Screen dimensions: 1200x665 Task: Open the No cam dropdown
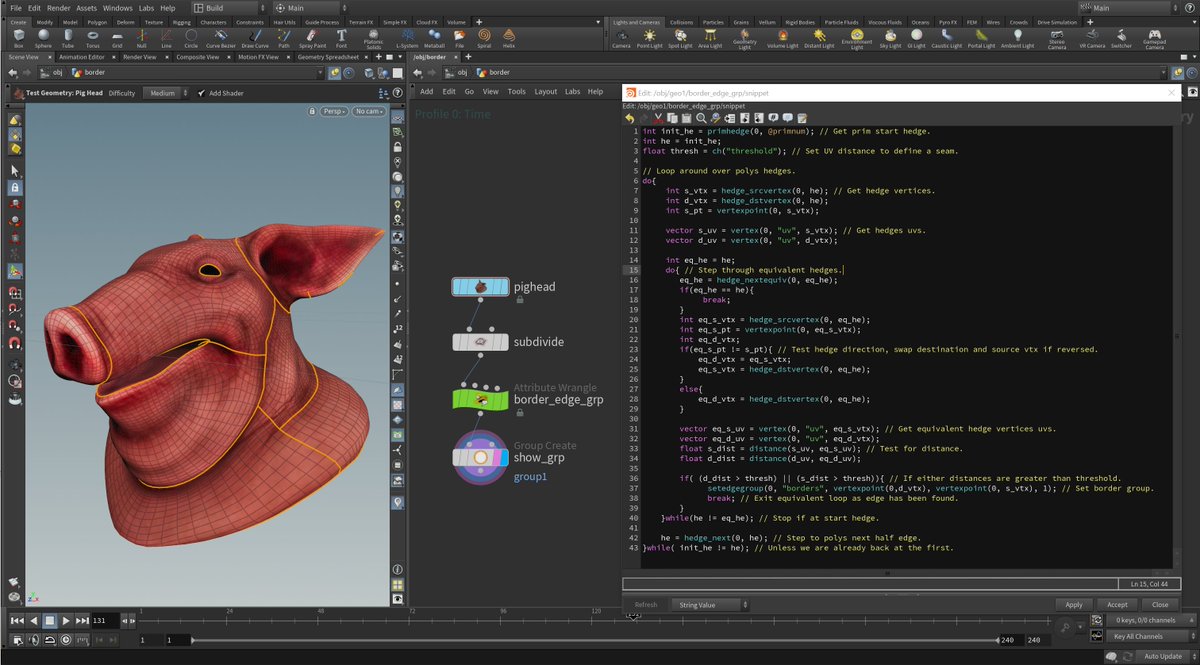point(368,112)
